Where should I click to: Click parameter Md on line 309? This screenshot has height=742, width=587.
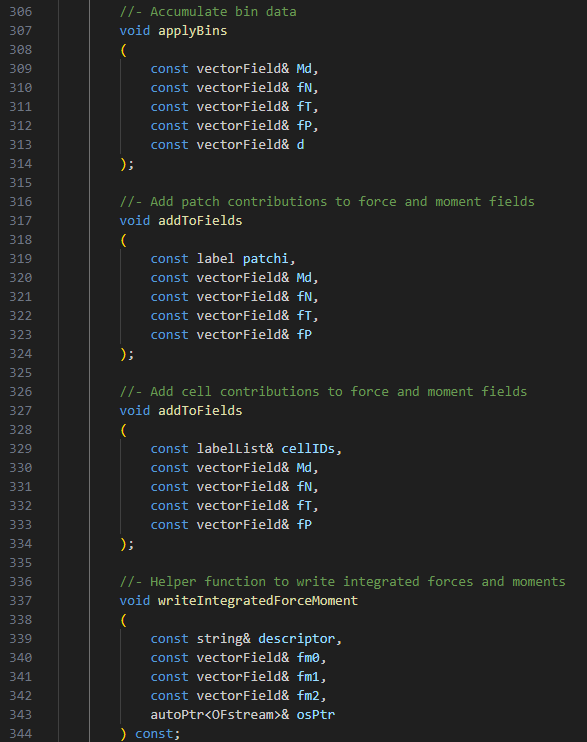pos(304,69)
